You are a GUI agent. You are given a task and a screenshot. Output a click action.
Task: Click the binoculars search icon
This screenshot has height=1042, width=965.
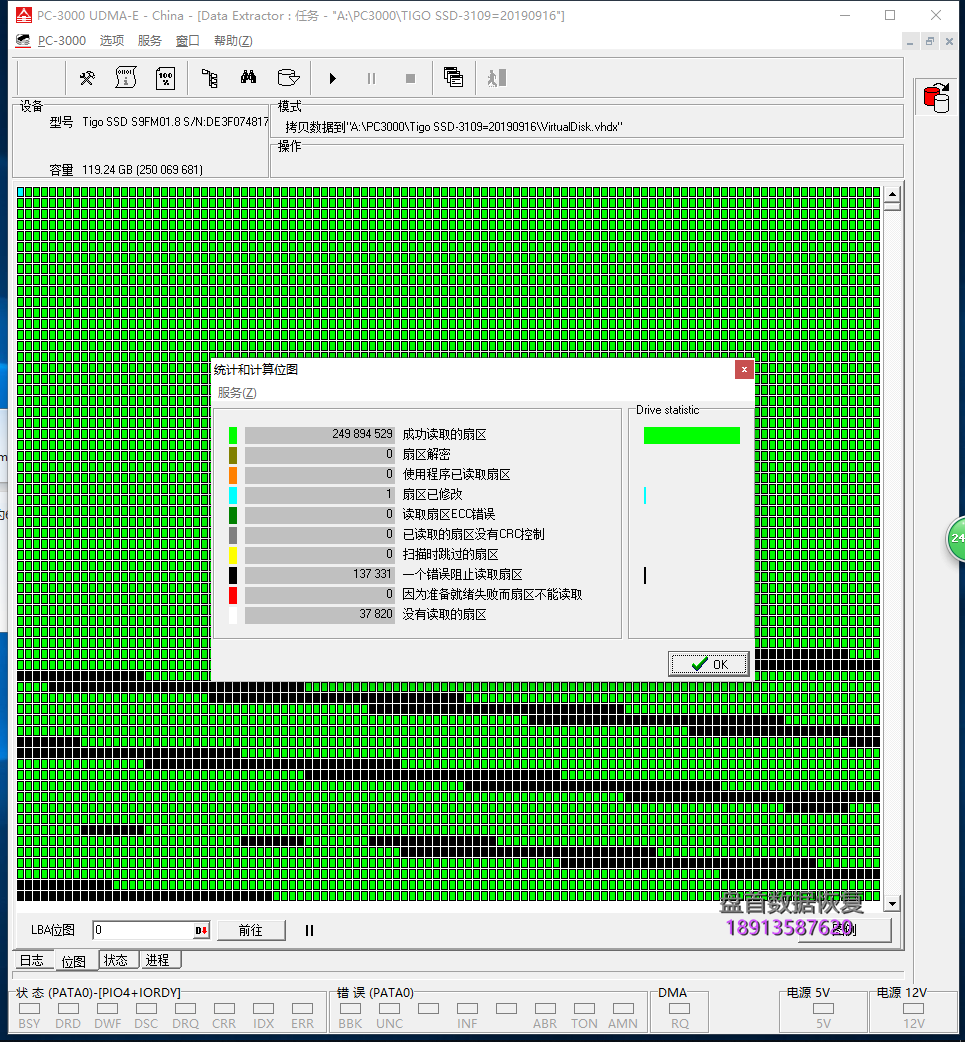pos(248,78)
